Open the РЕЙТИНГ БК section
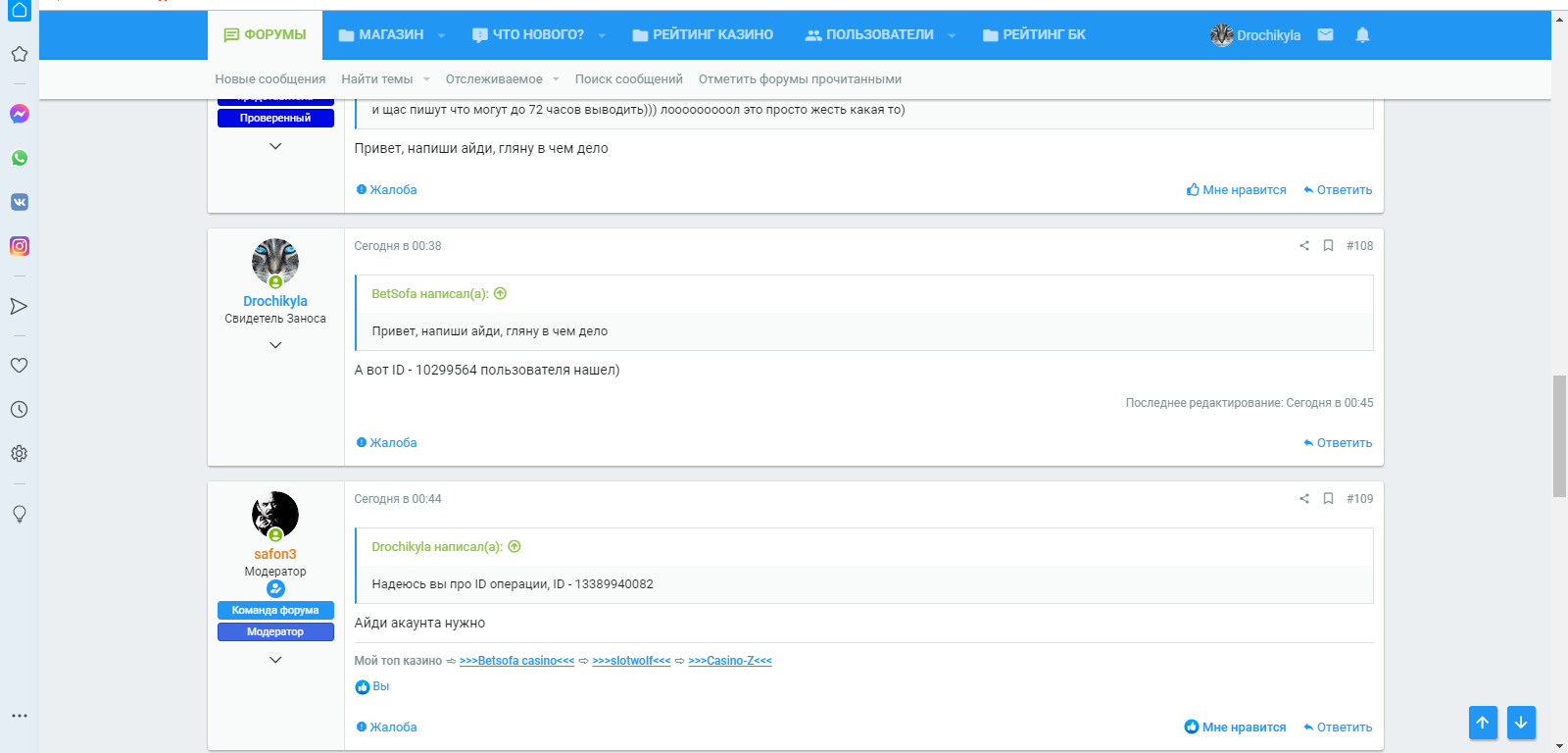The height and width of the screenshot is (753, 1568). pyautogui.click(x=1034, y=35)
